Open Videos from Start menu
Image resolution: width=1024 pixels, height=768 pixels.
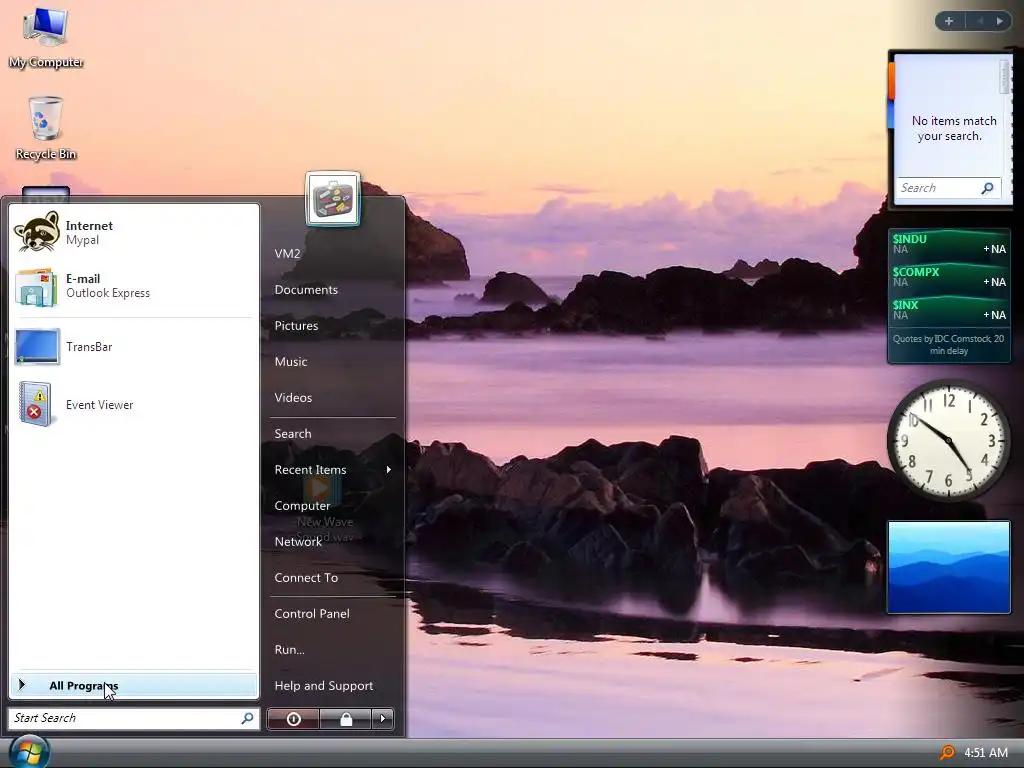293,397
